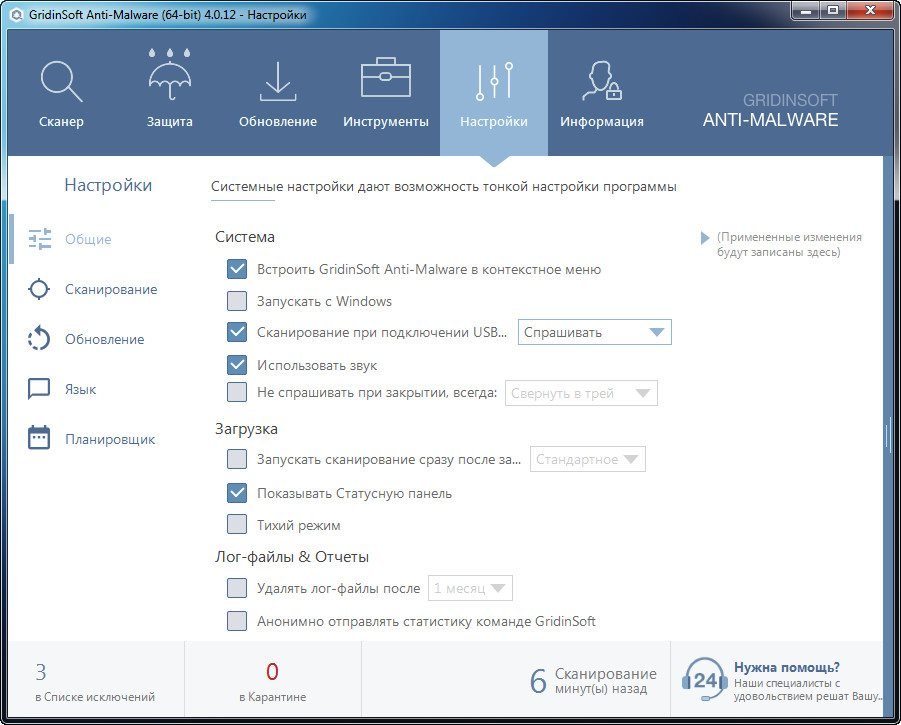The height and width of the screenshot is (725, 901).
Task: Open the в Карантине counter
Action: (x=272, y=682)
